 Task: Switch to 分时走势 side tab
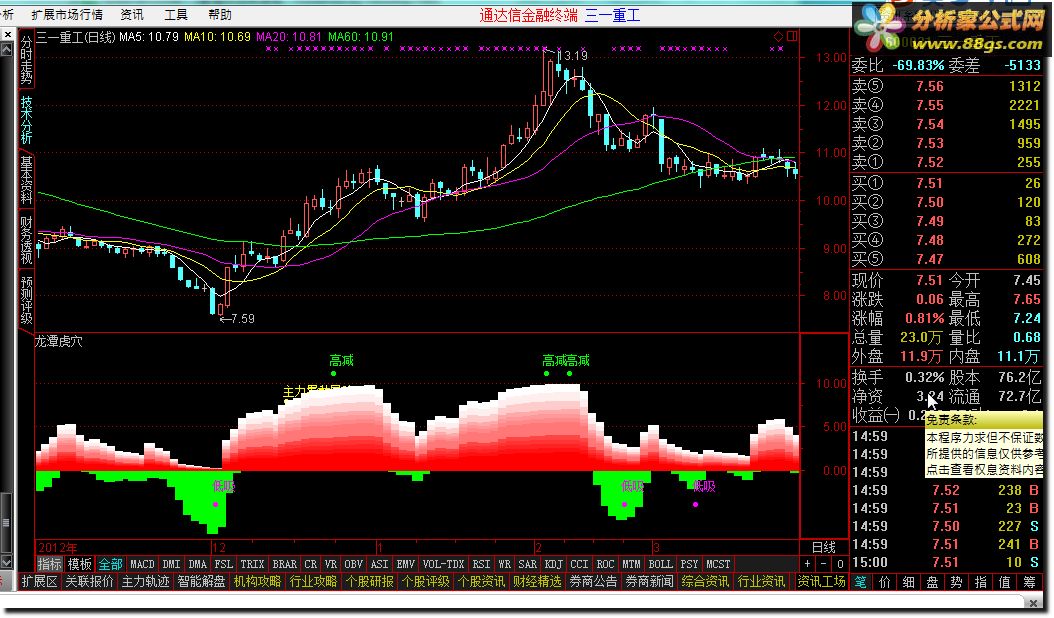click(x=26, y=59)
